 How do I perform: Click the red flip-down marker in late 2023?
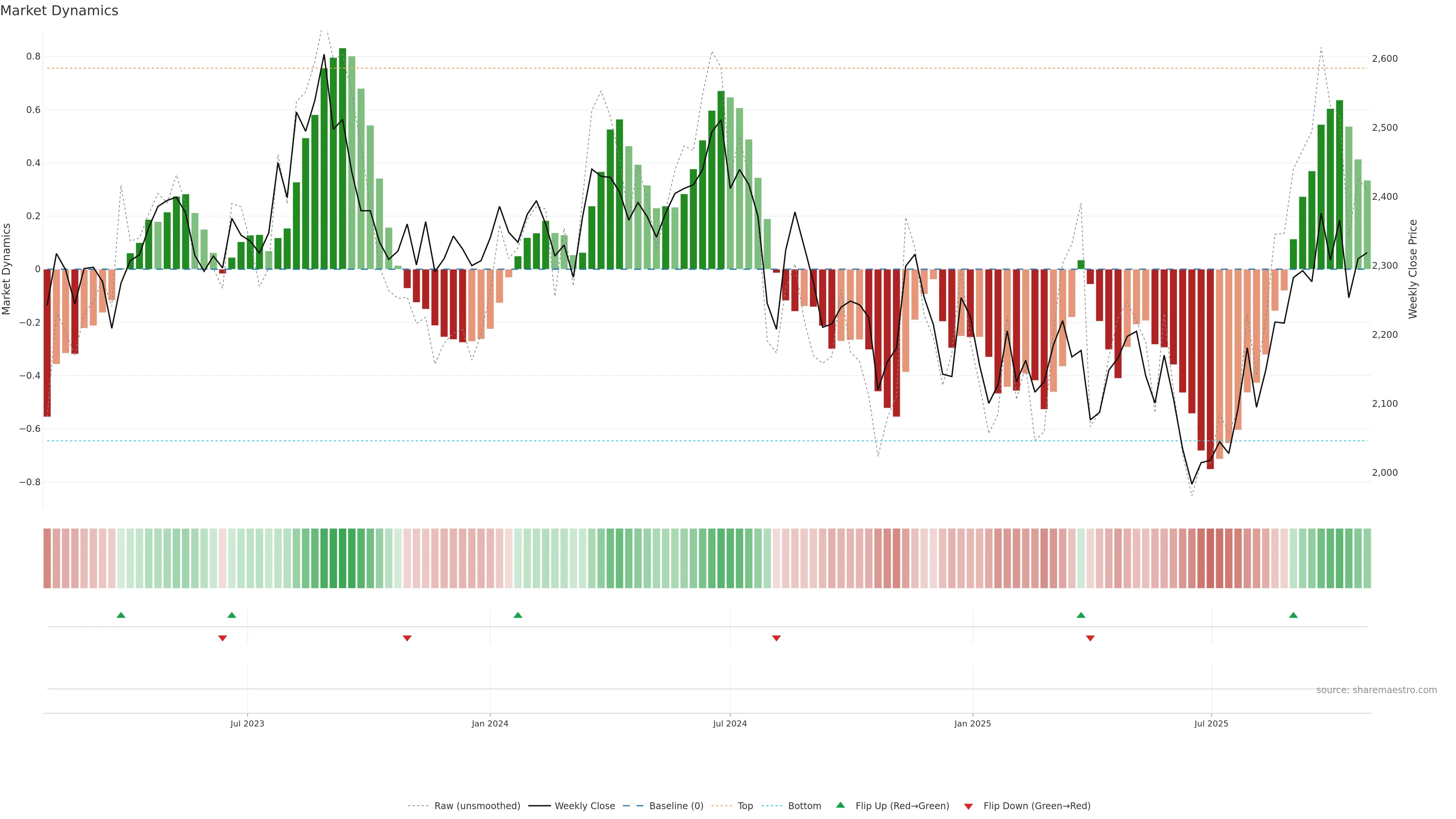pos(407,638)
